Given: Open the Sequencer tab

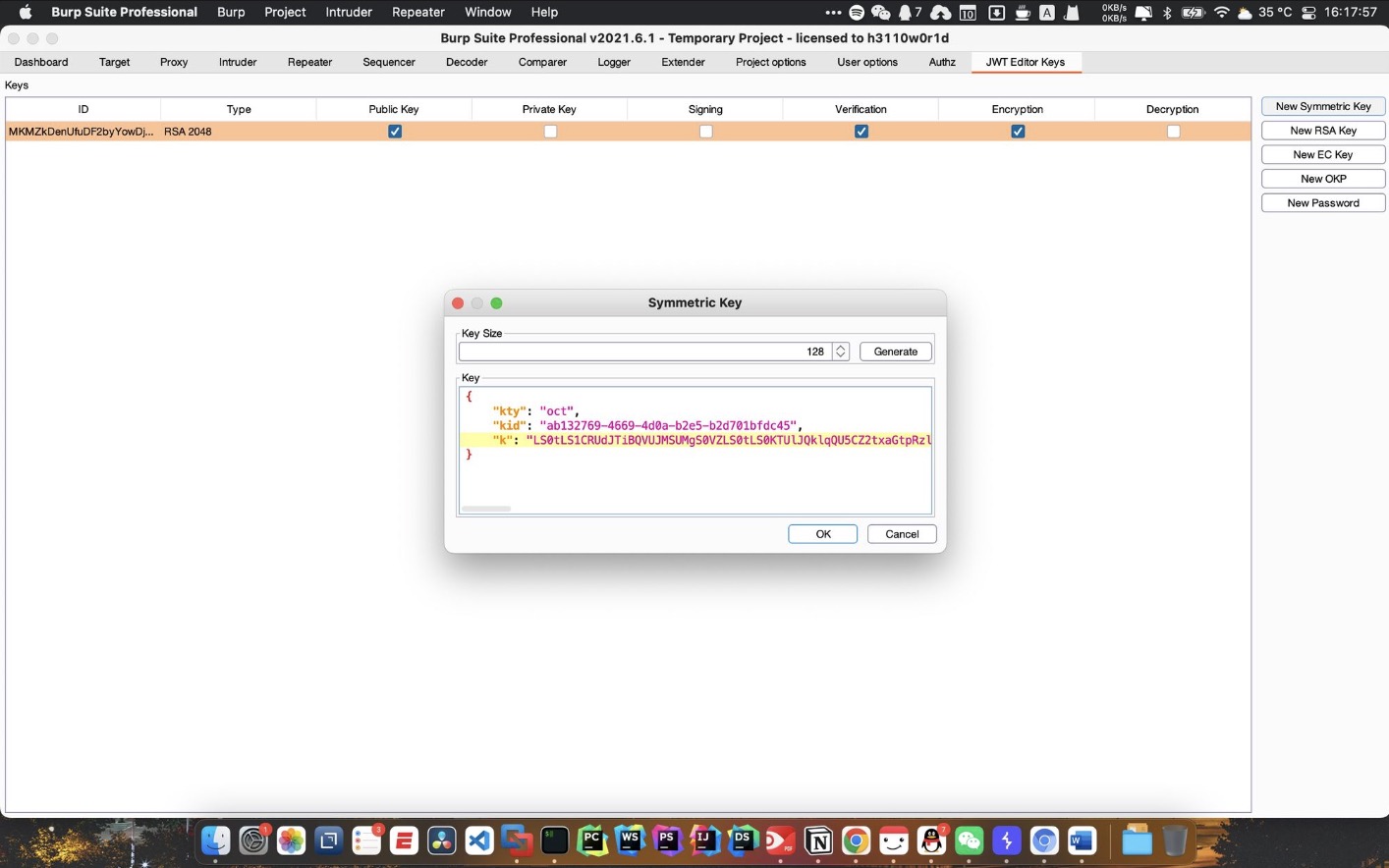Looking at the screenshot, I should (x=389, y=62).
